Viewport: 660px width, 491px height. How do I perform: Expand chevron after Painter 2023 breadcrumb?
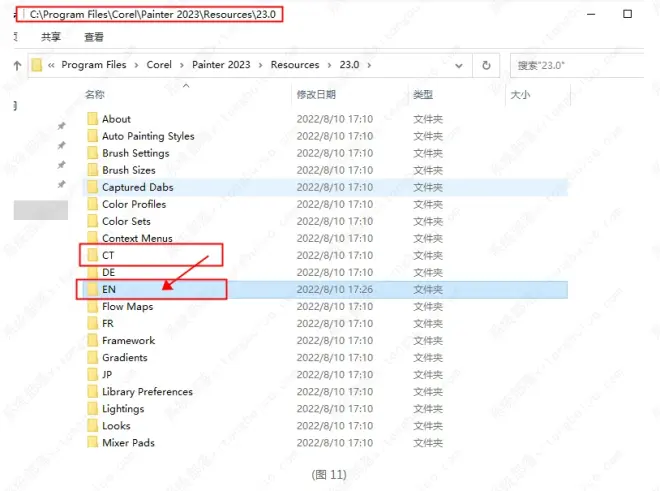tap(261, 65)
